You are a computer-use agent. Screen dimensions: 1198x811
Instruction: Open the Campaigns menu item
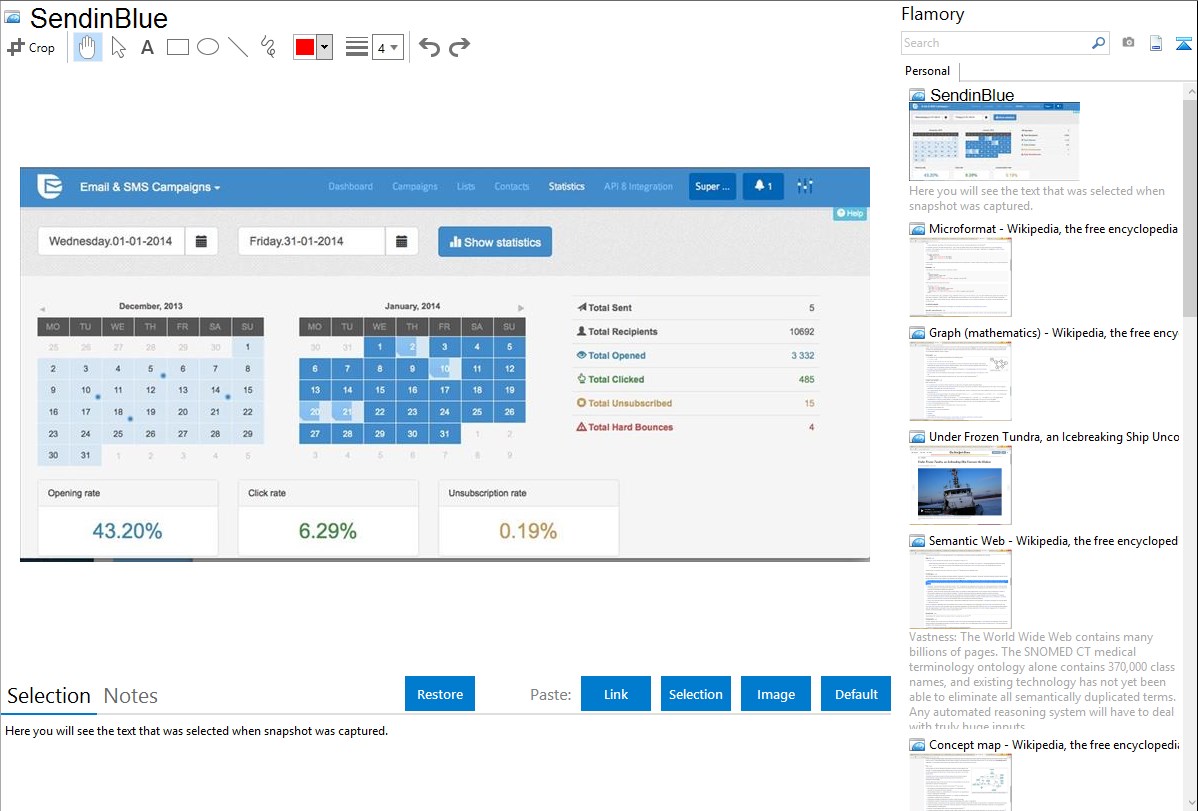(x=415, y=187)
